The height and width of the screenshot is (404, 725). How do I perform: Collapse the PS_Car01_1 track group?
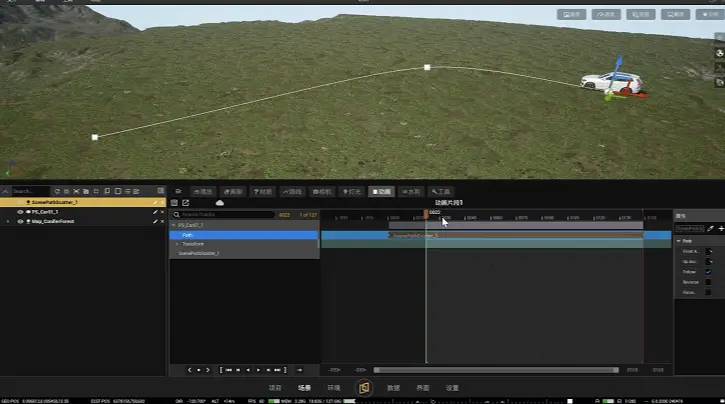(x=174, y=225)
